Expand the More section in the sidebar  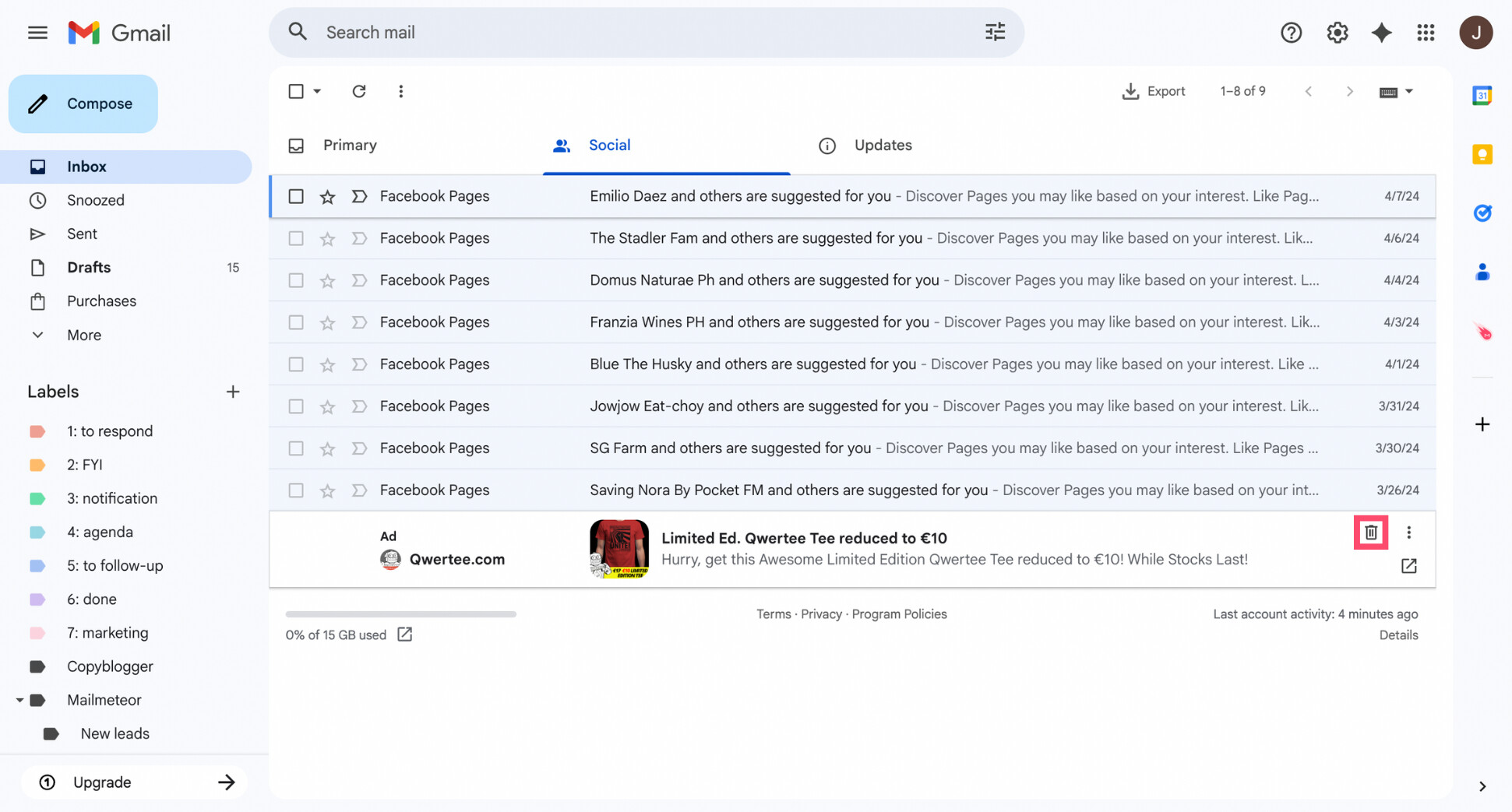pos(82,335)
